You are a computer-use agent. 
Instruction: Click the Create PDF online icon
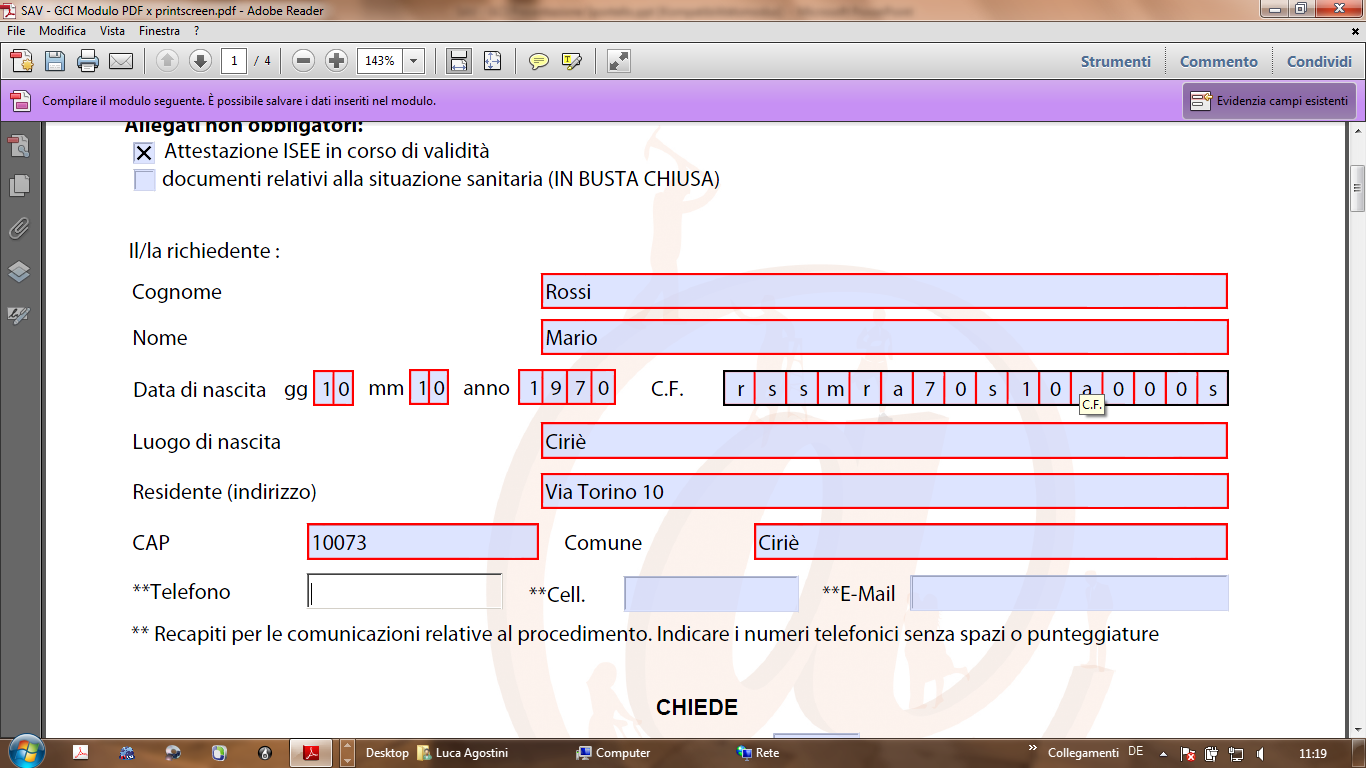pyautogui.click(x=22, y=61)
